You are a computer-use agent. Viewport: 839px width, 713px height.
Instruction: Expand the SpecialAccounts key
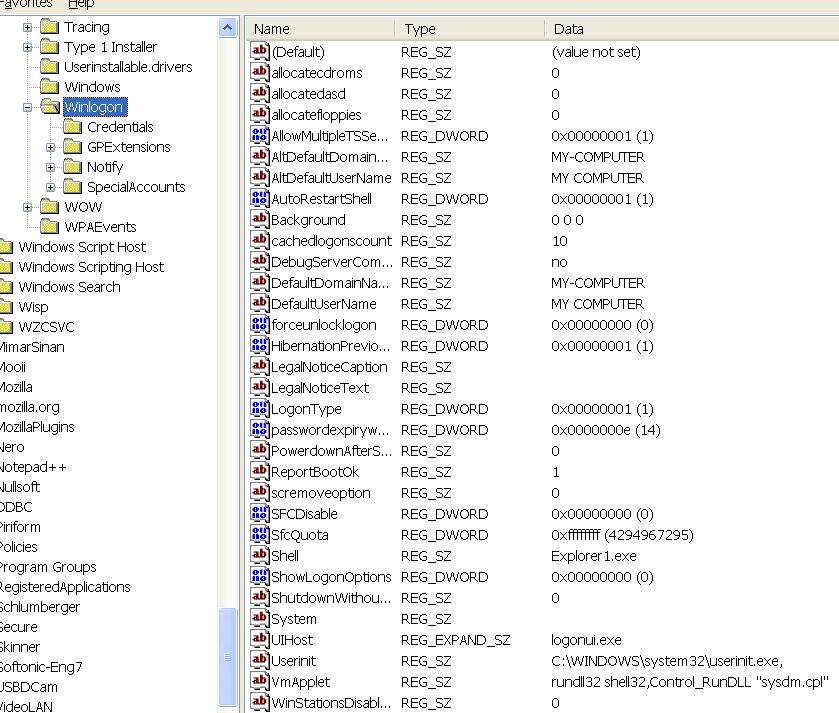coord(50,187)
